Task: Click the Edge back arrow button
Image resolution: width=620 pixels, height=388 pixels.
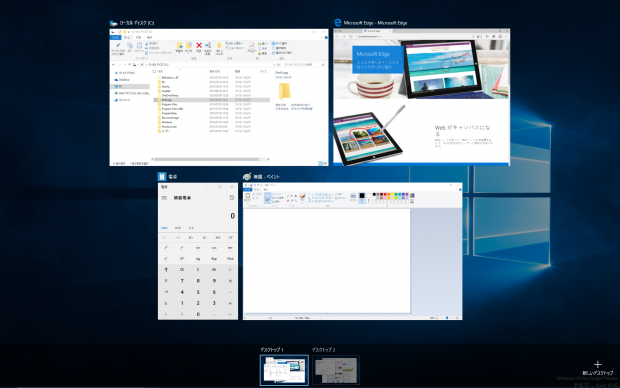Action: (337, 36)
